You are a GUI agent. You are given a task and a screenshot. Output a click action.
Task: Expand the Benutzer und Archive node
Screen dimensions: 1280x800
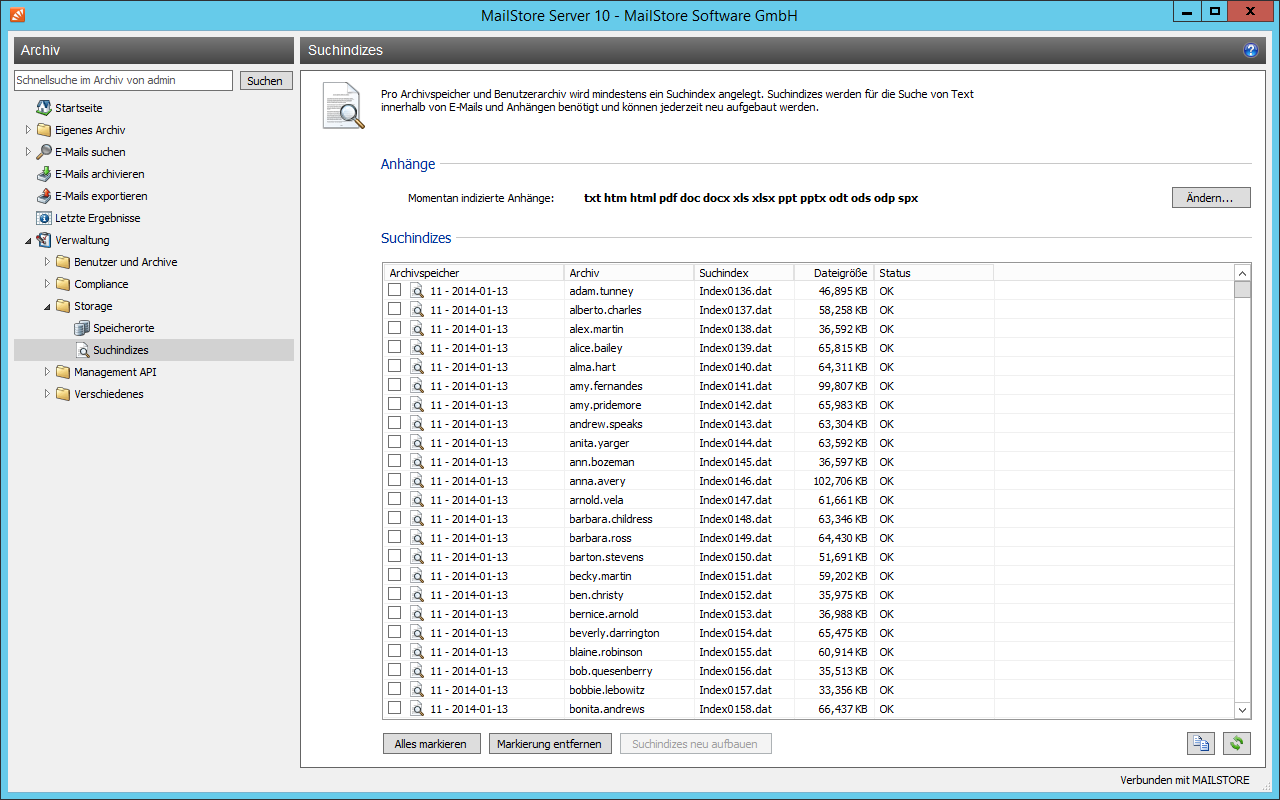click(x=47, y=262)
